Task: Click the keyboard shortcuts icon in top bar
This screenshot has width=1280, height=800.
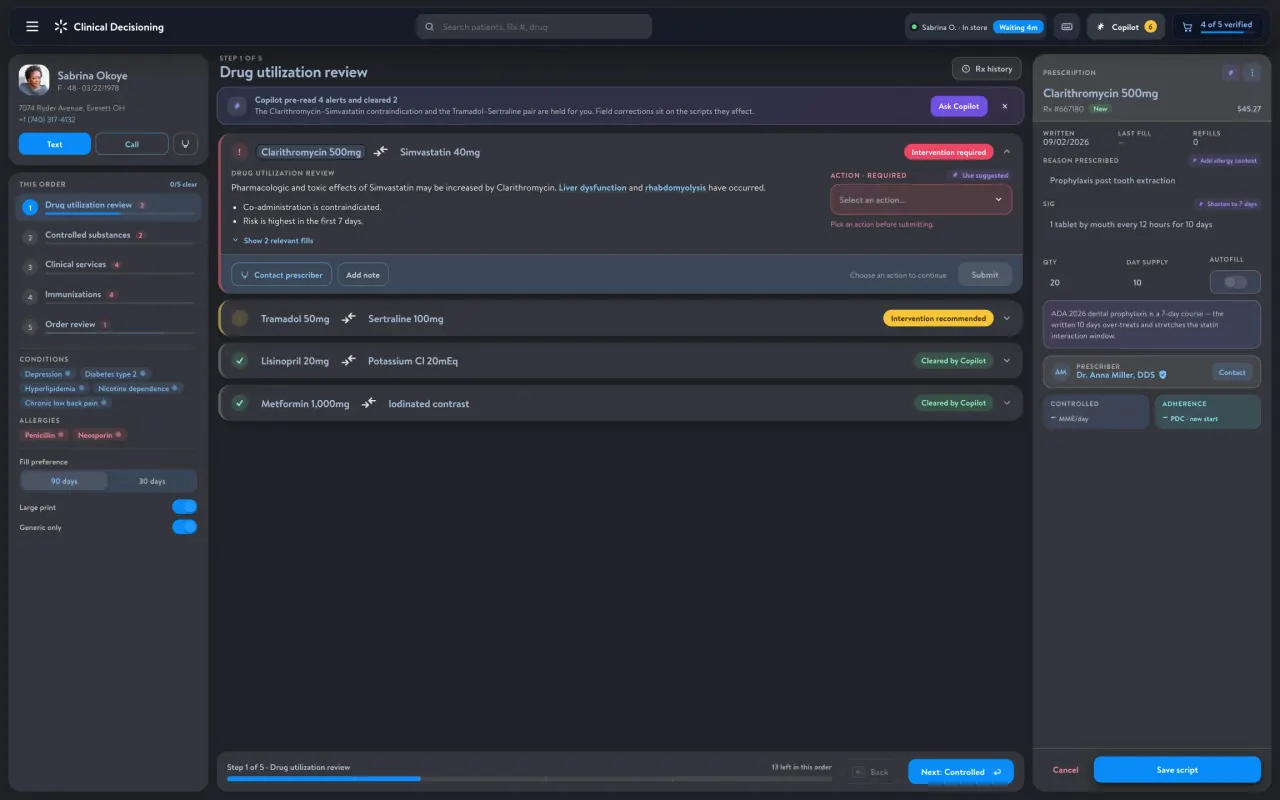Action: [1067, 27]
